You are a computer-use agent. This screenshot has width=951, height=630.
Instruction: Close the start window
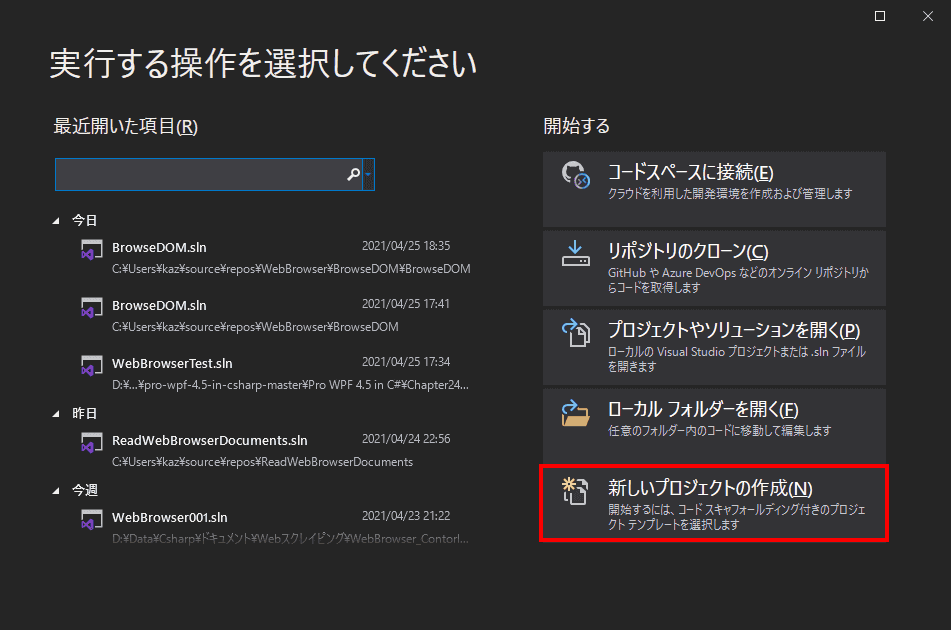(x=927, y=16)
